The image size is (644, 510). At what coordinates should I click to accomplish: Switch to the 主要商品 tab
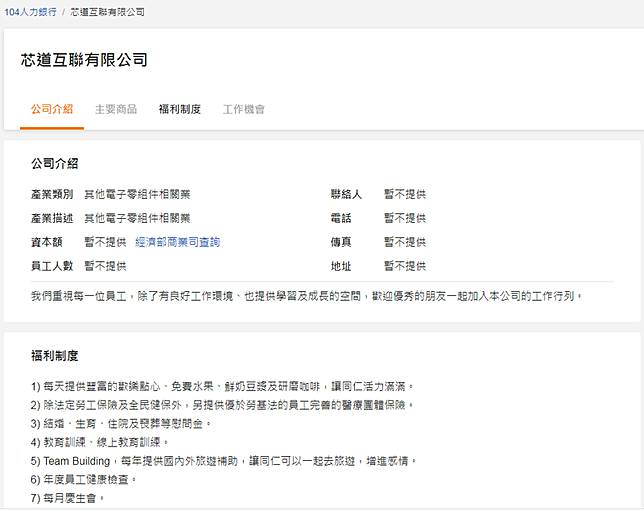[x=116, y=109]
